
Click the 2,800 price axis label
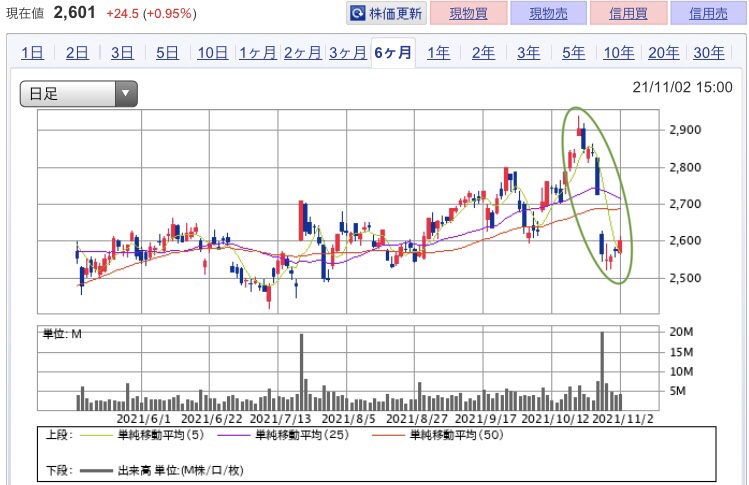[685, 167]
